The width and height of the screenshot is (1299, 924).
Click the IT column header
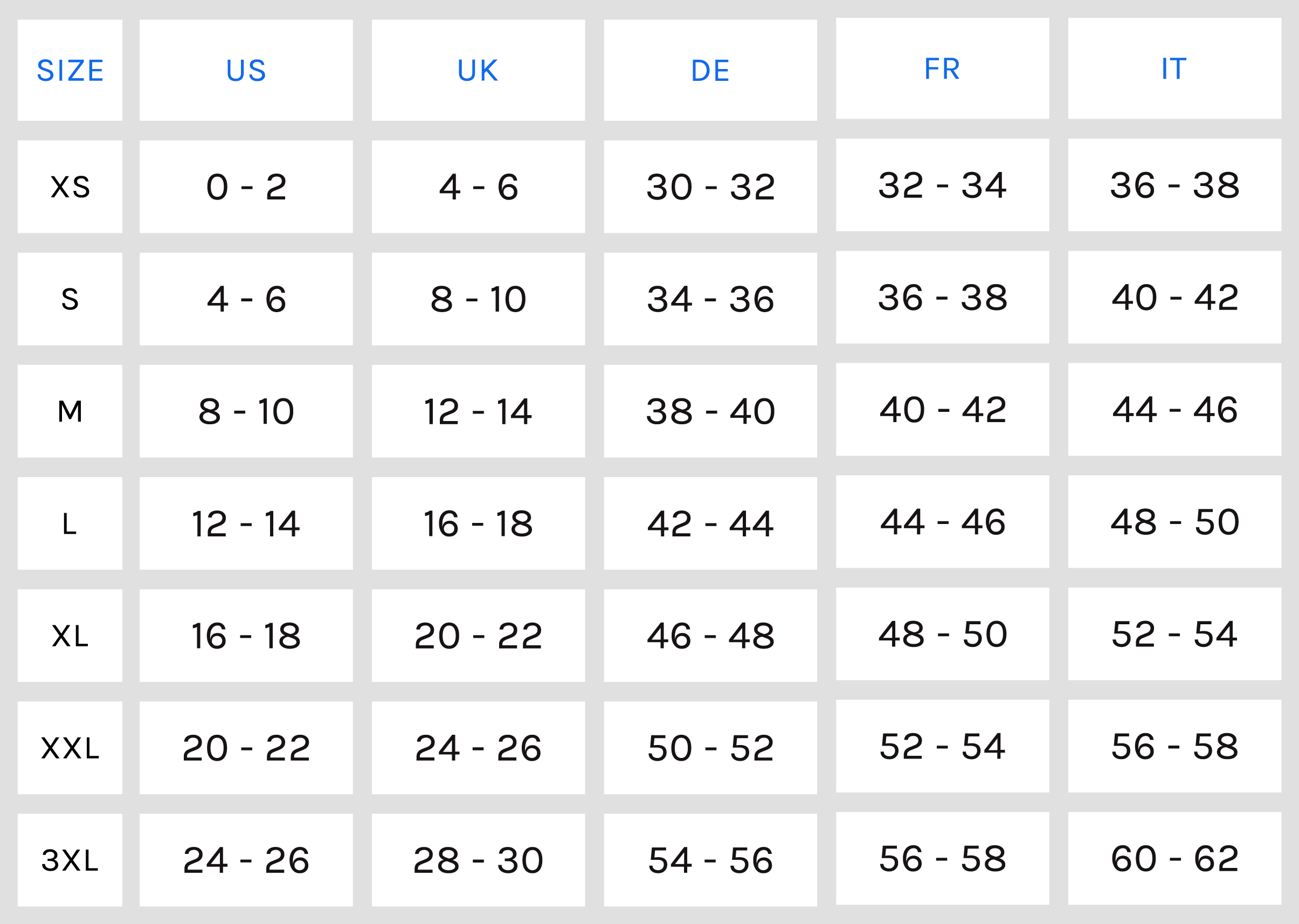pyautogui.click(x=1174, y=69)
